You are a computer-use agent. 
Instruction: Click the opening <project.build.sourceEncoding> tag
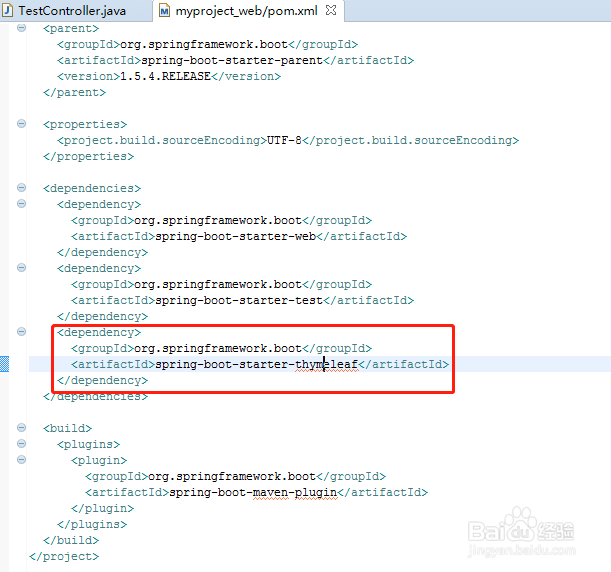click(162, 140)
